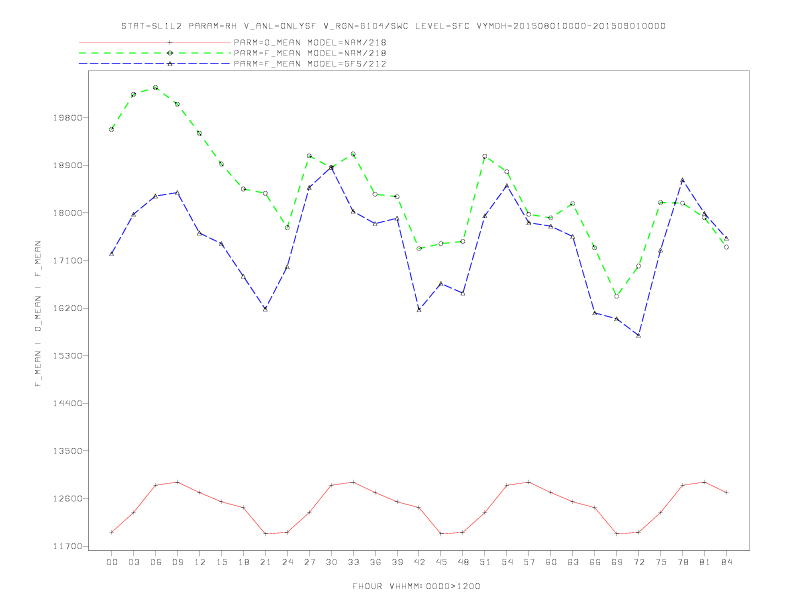792x612 pixels.
Task: Click x-axis tick label 15
Action: [221, 562]
